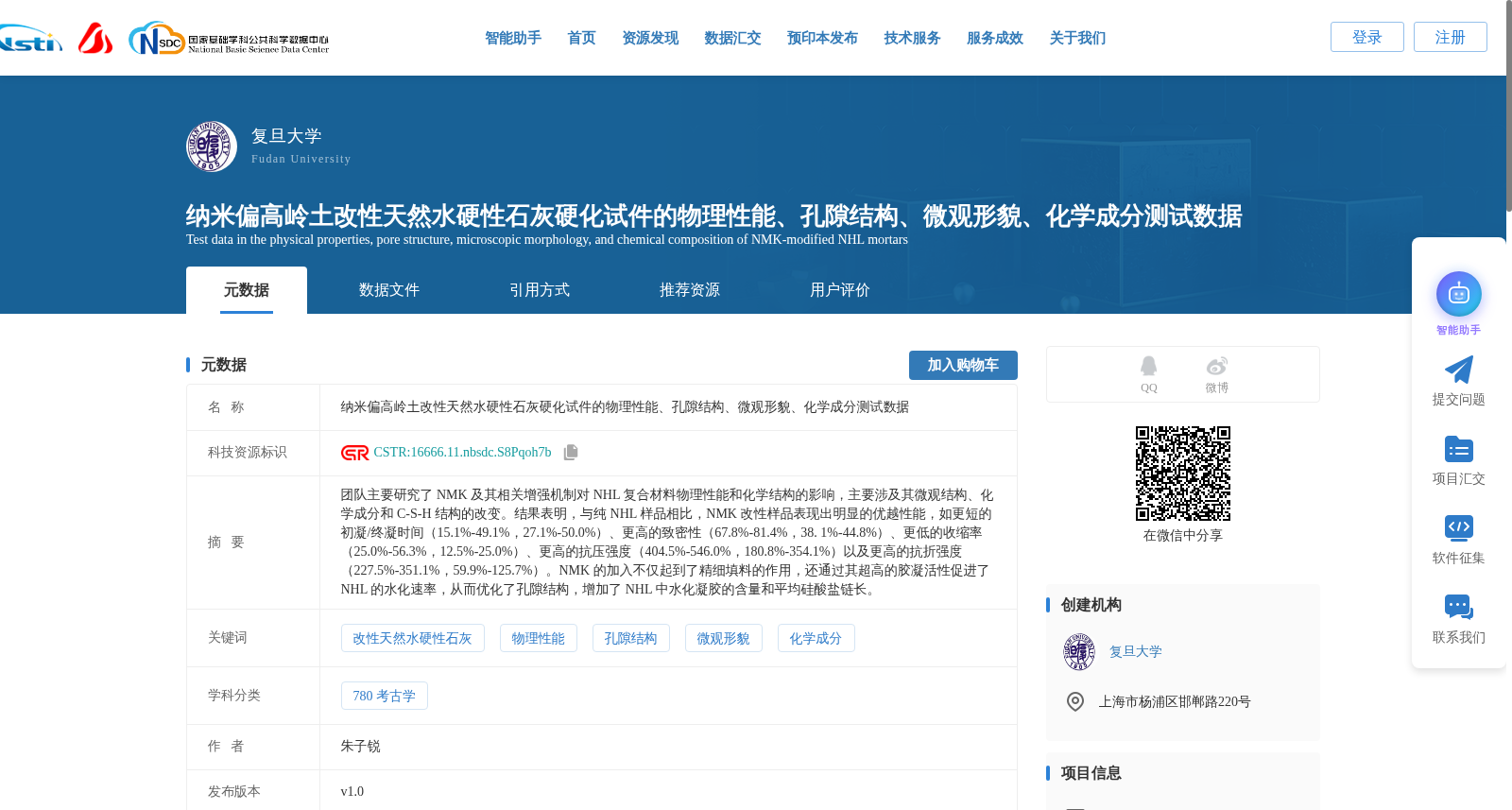Go to 首页 in navigation
The width and height of the screenshot is (1512, 810).
(x=581, y=38)
